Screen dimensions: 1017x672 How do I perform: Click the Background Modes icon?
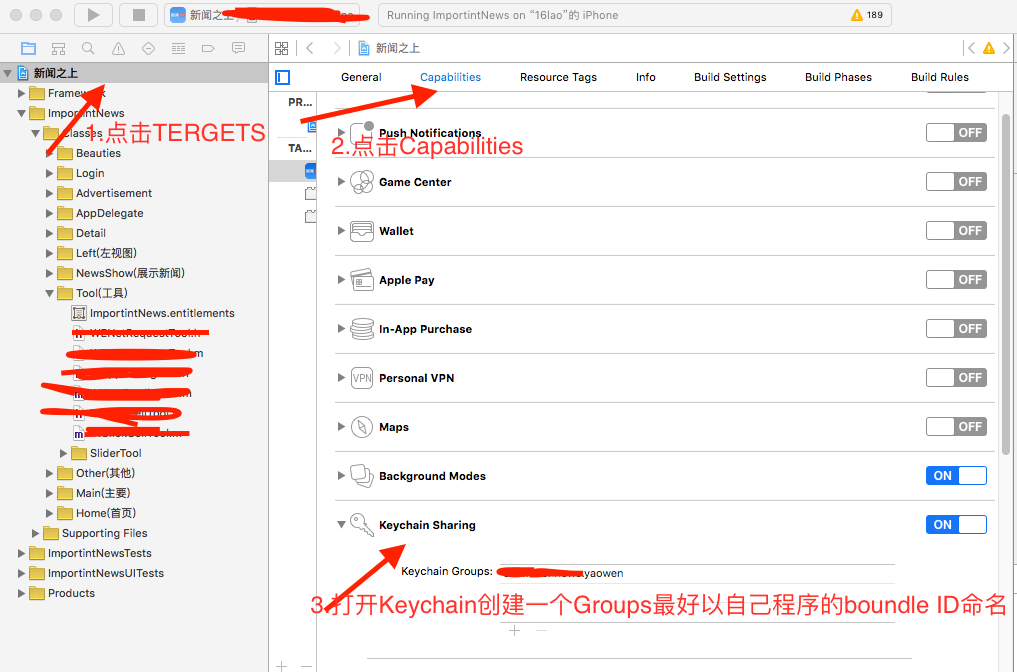pos(362,476)
